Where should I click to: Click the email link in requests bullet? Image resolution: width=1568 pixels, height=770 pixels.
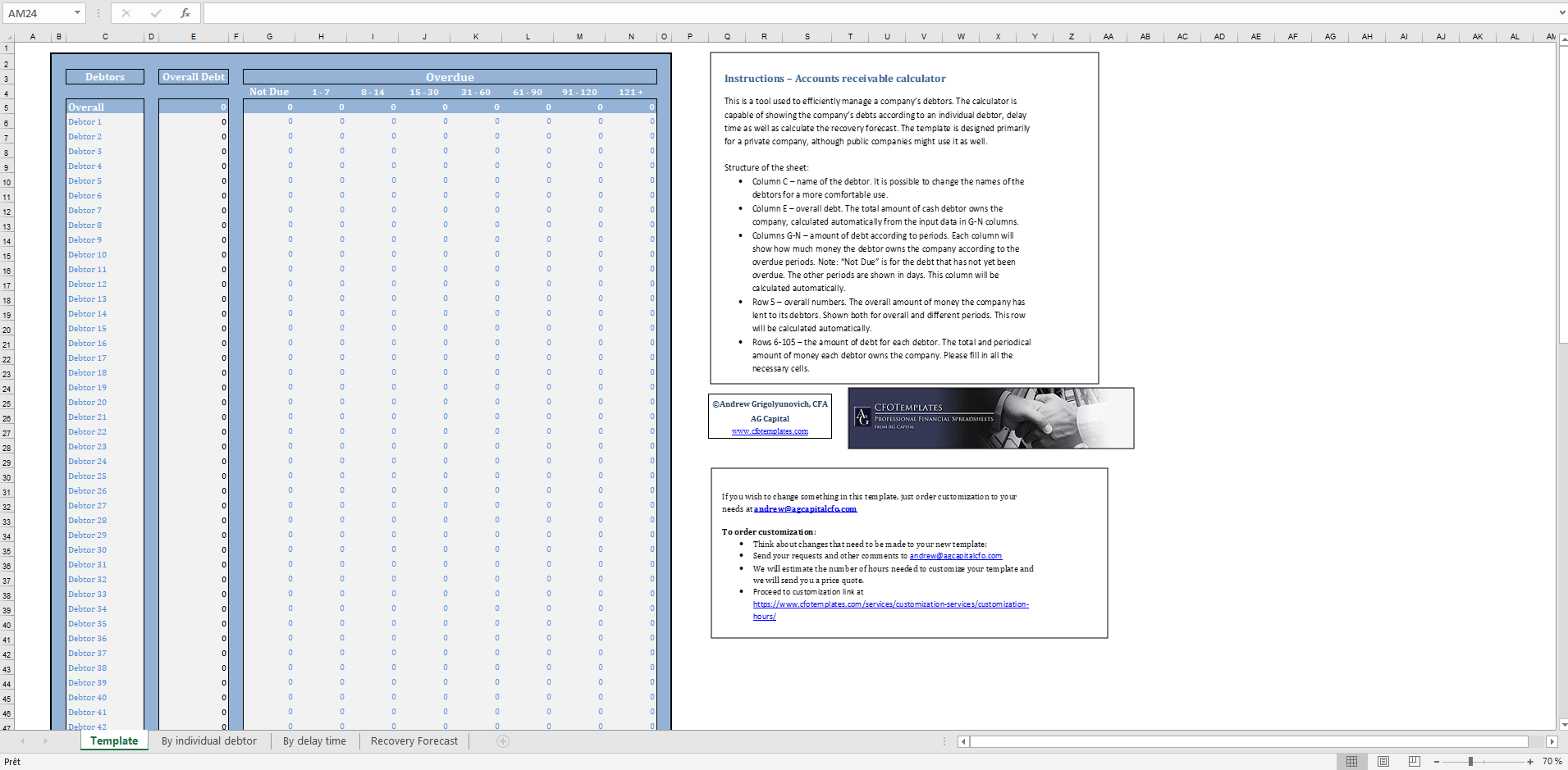pos(956,556)
